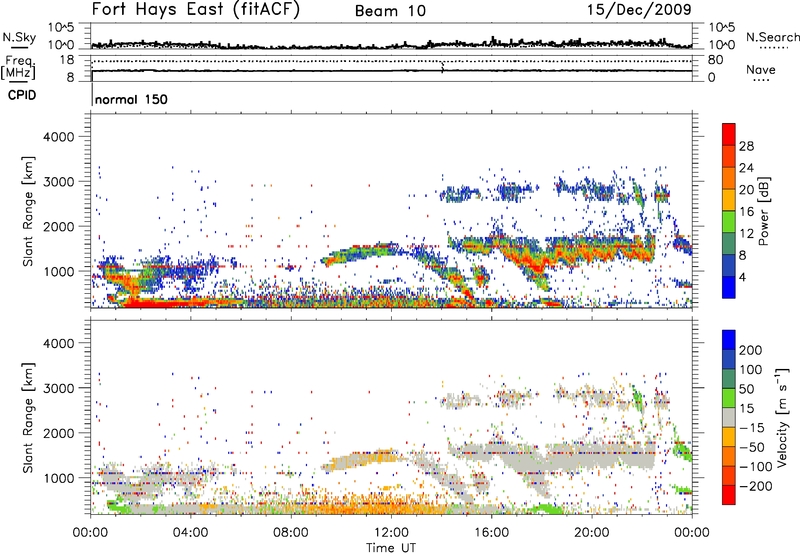Click the '04:00' time axis tick label
The width and height of the screenshot is (800, 554).
(x=191, y=533)
